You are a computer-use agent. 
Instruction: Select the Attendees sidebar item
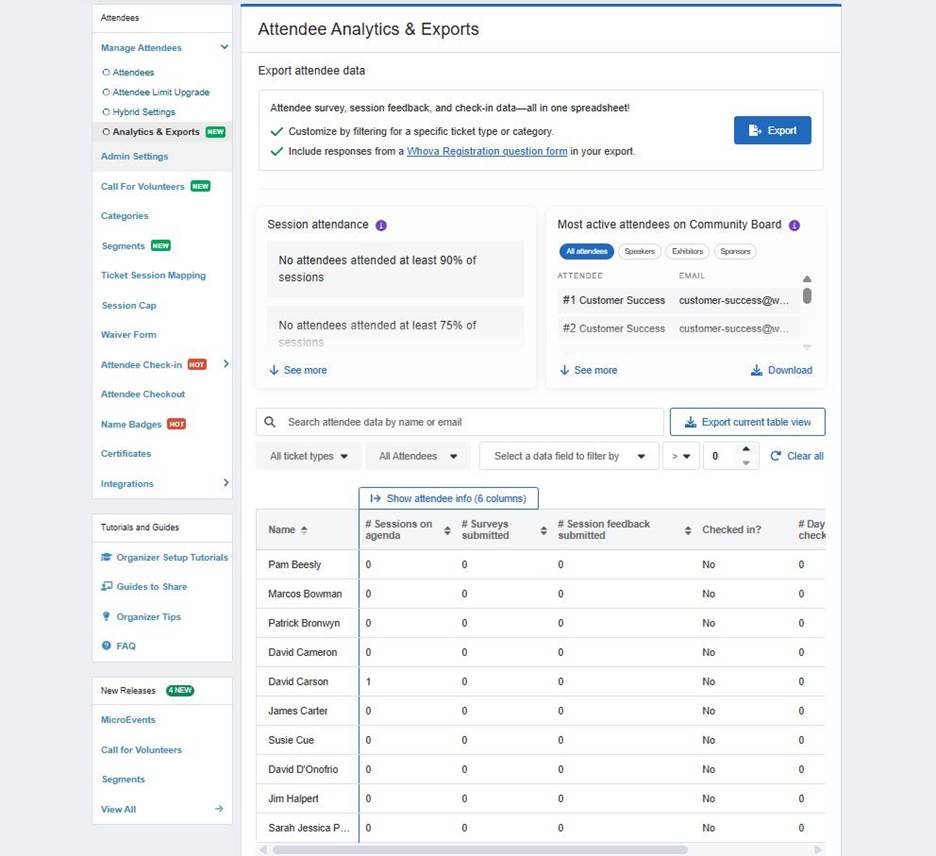coord(133,72)
